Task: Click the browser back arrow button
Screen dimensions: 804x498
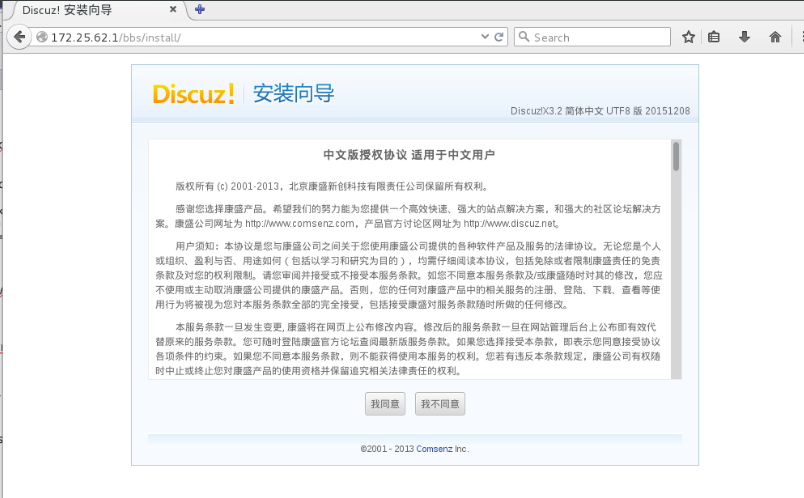Action: (19, 37)
